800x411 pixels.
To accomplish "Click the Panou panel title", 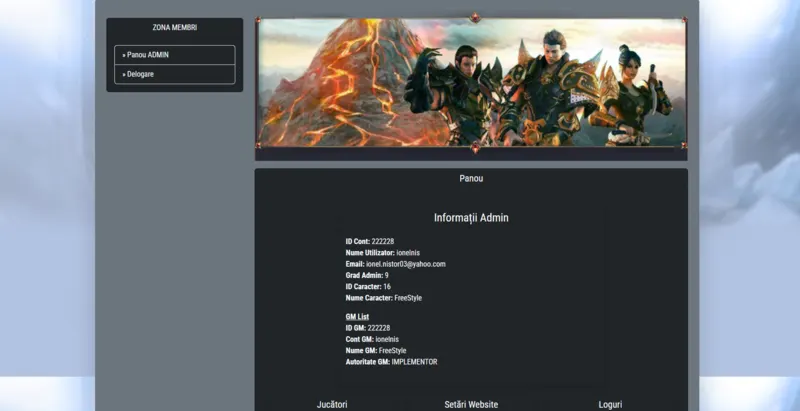I will coord(471,178).
